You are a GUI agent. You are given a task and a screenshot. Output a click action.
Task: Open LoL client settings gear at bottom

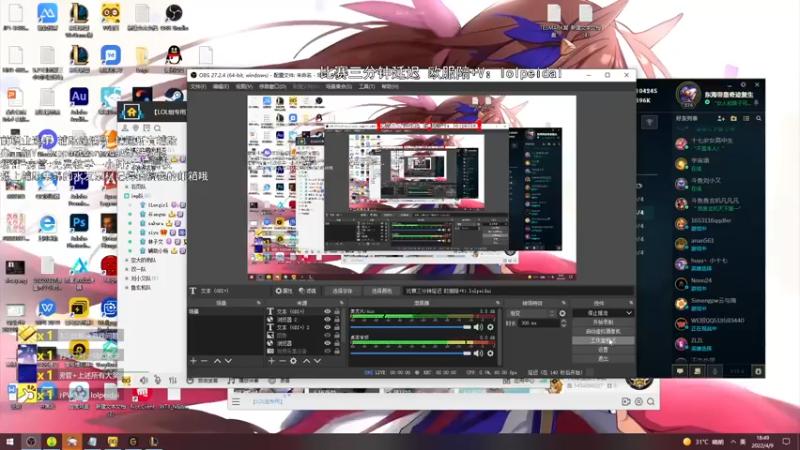pos(758,371)
